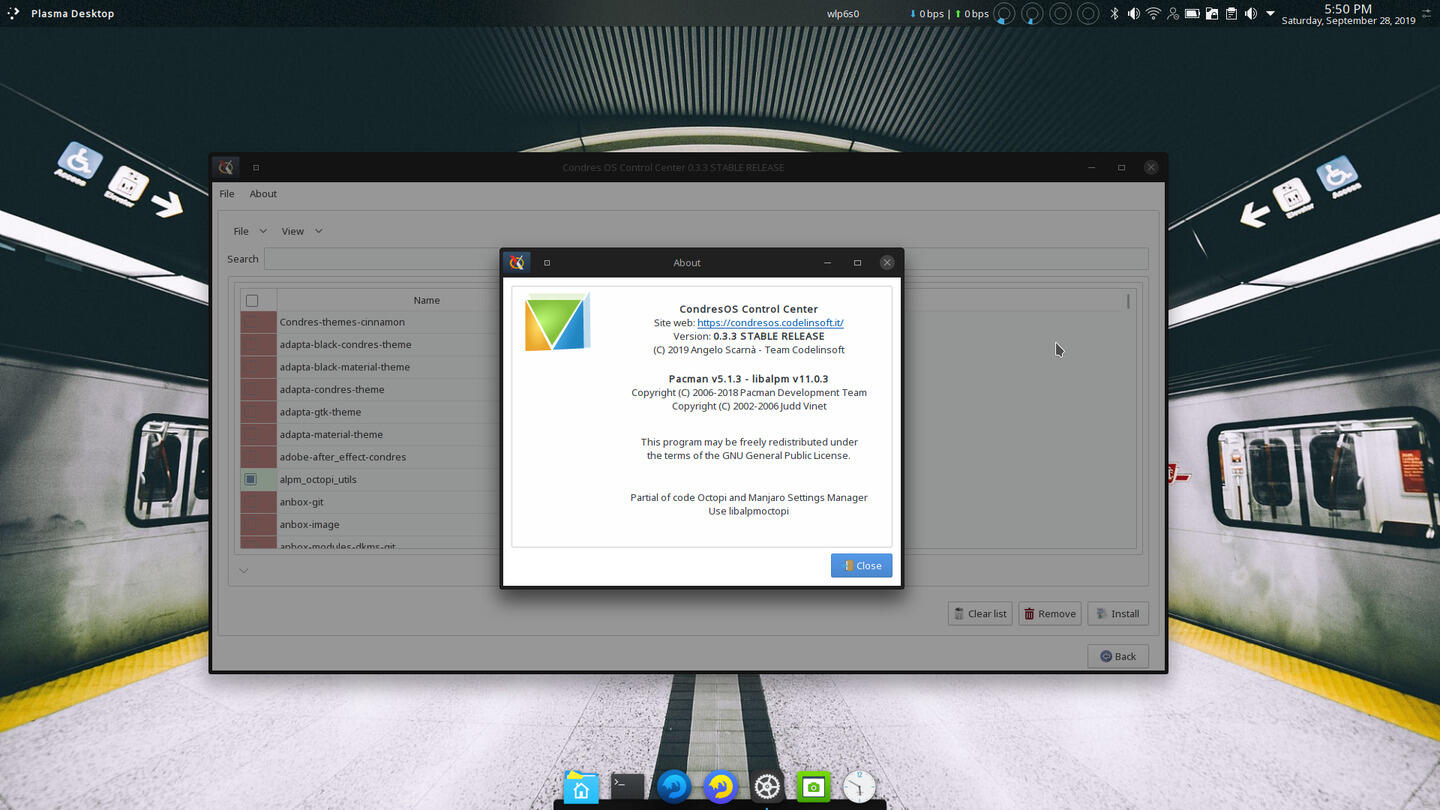Click the lock icon in the system tray

pyautogui.click(x=1211, y=14)
